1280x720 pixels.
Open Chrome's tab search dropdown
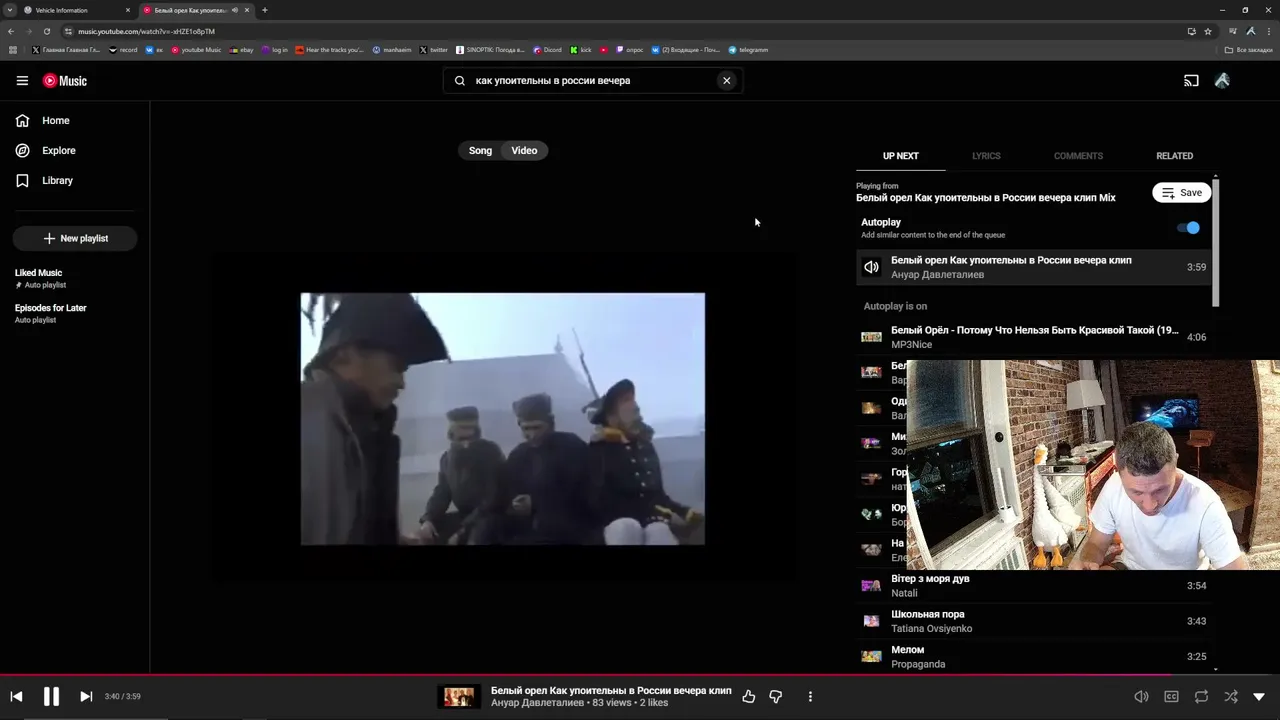9,10
